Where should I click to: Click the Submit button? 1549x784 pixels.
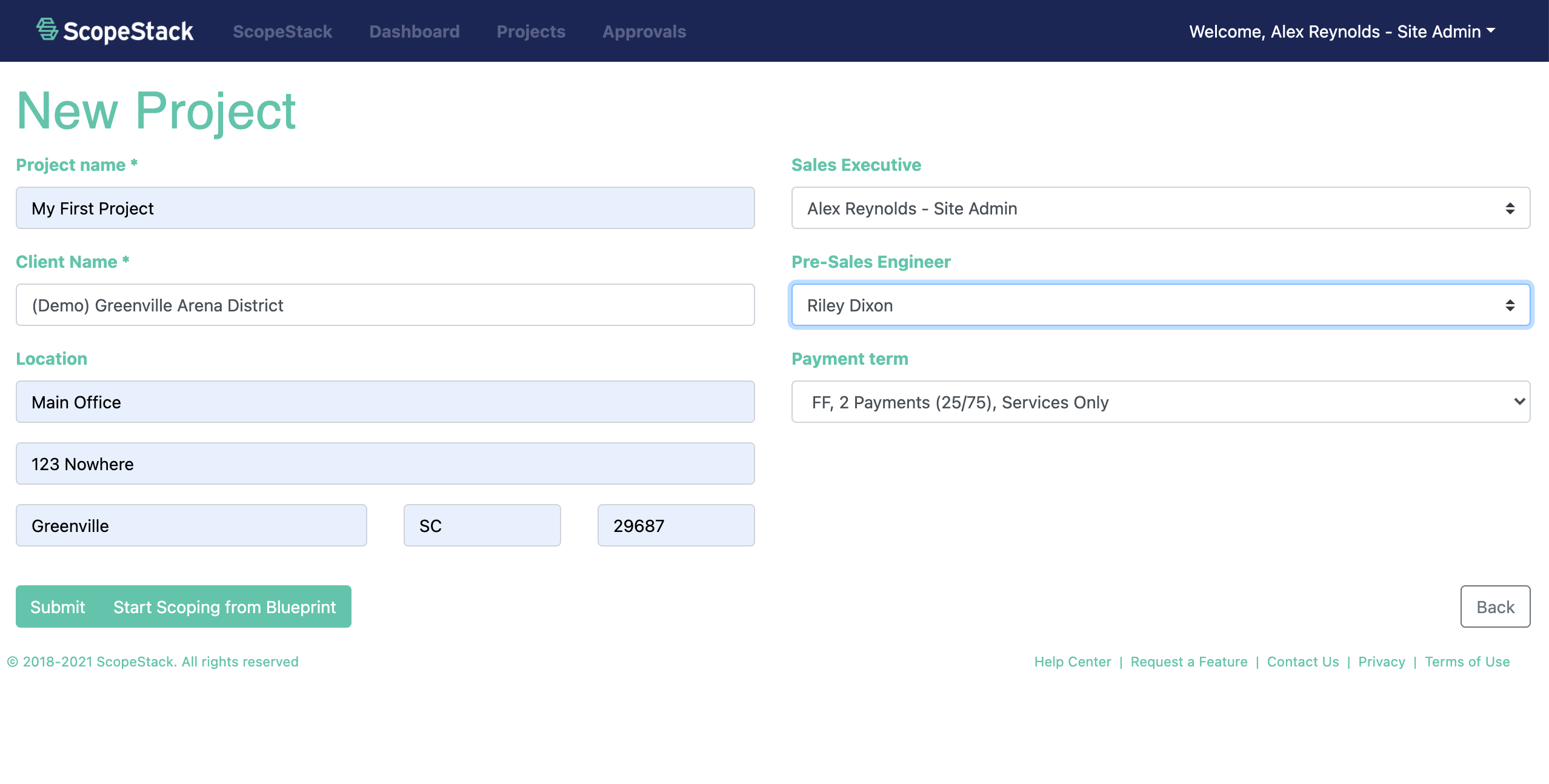[x=58, y=606]
